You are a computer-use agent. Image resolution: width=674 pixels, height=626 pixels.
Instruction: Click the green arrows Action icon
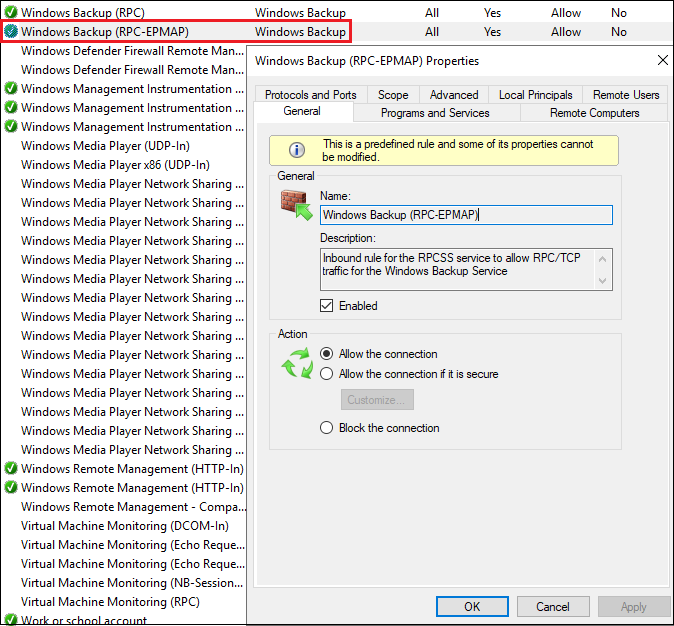(297, 364)
